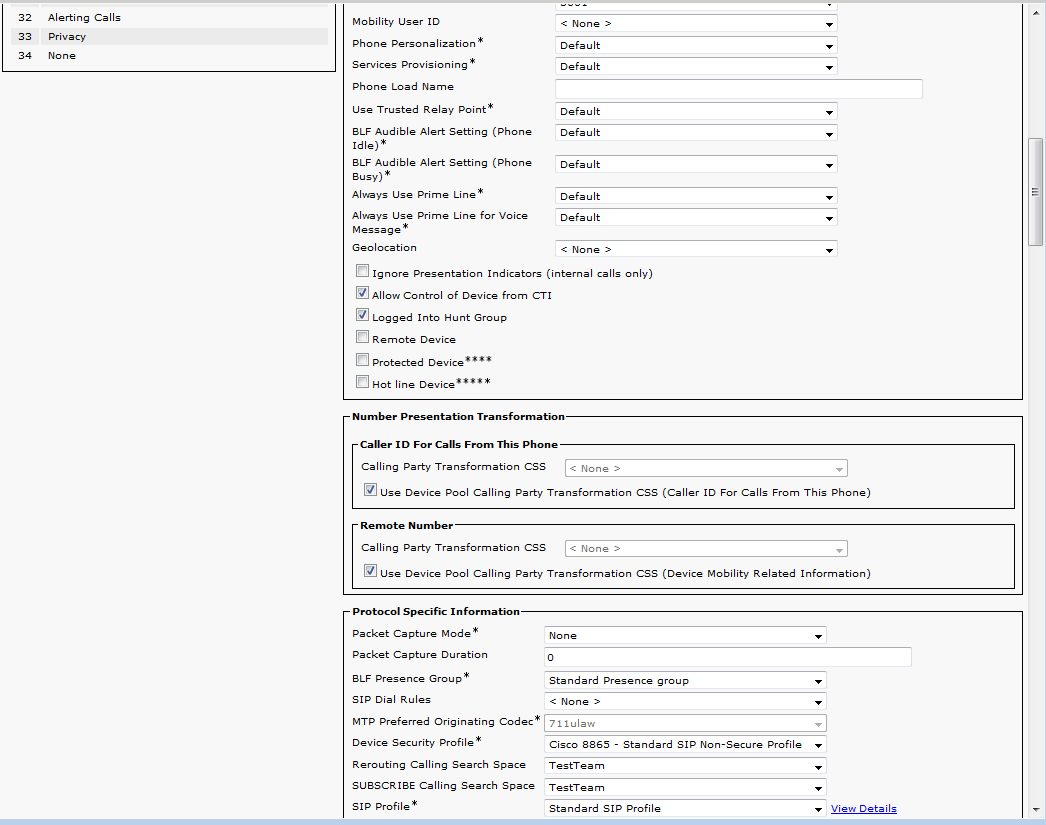Enable Ignore Presentation Indicators checkbox
1046x825 pixels.
362,272
